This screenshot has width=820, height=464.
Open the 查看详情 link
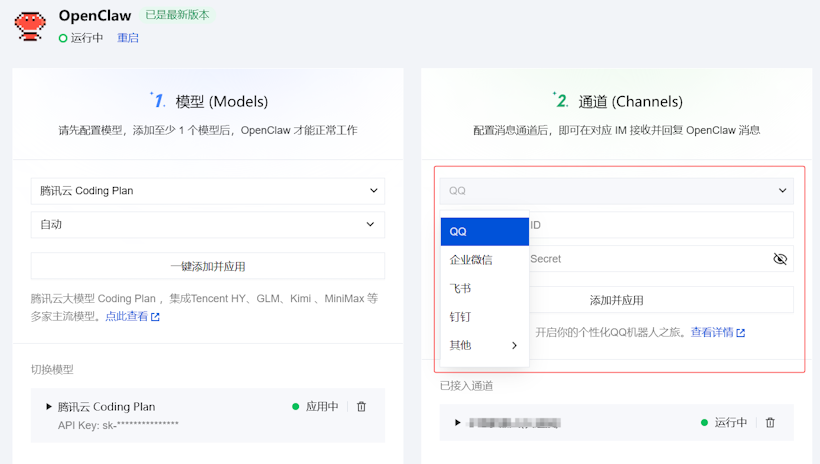pos(712,332)
